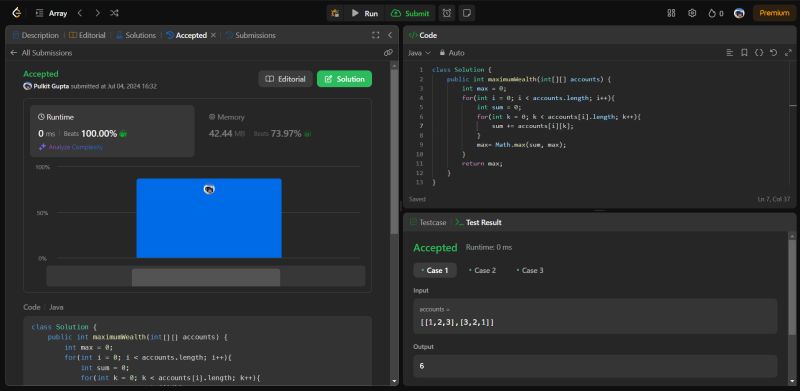Go back to All Submissions

(x=41, y=53)
